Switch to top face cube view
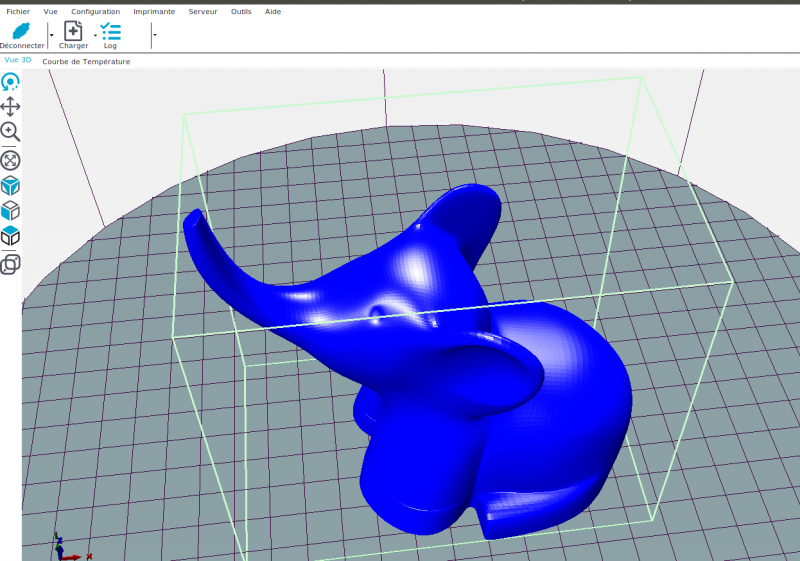This screenshot has height=561, width=800. click(x=10, y=236)
